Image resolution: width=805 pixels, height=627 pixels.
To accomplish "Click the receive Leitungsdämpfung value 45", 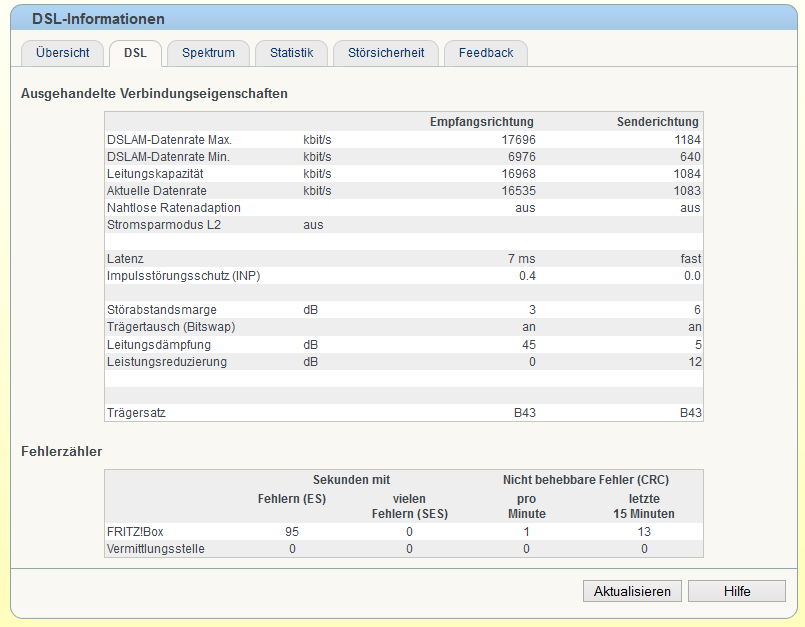I will pos(529,345).
